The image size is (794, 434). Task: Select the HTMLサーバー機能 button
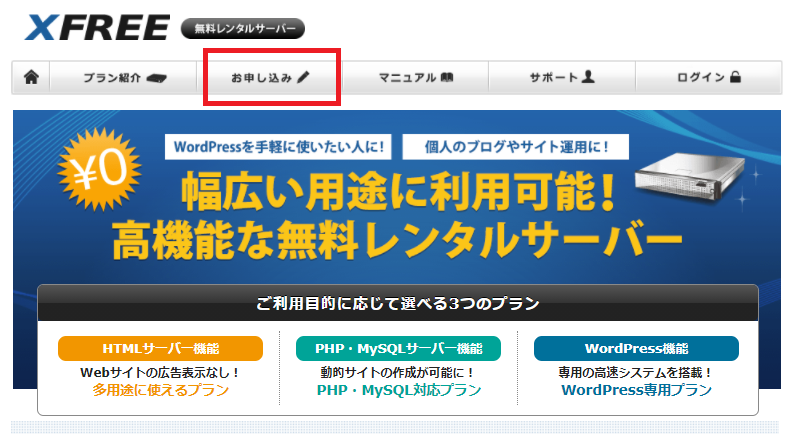tap(161, 348)
